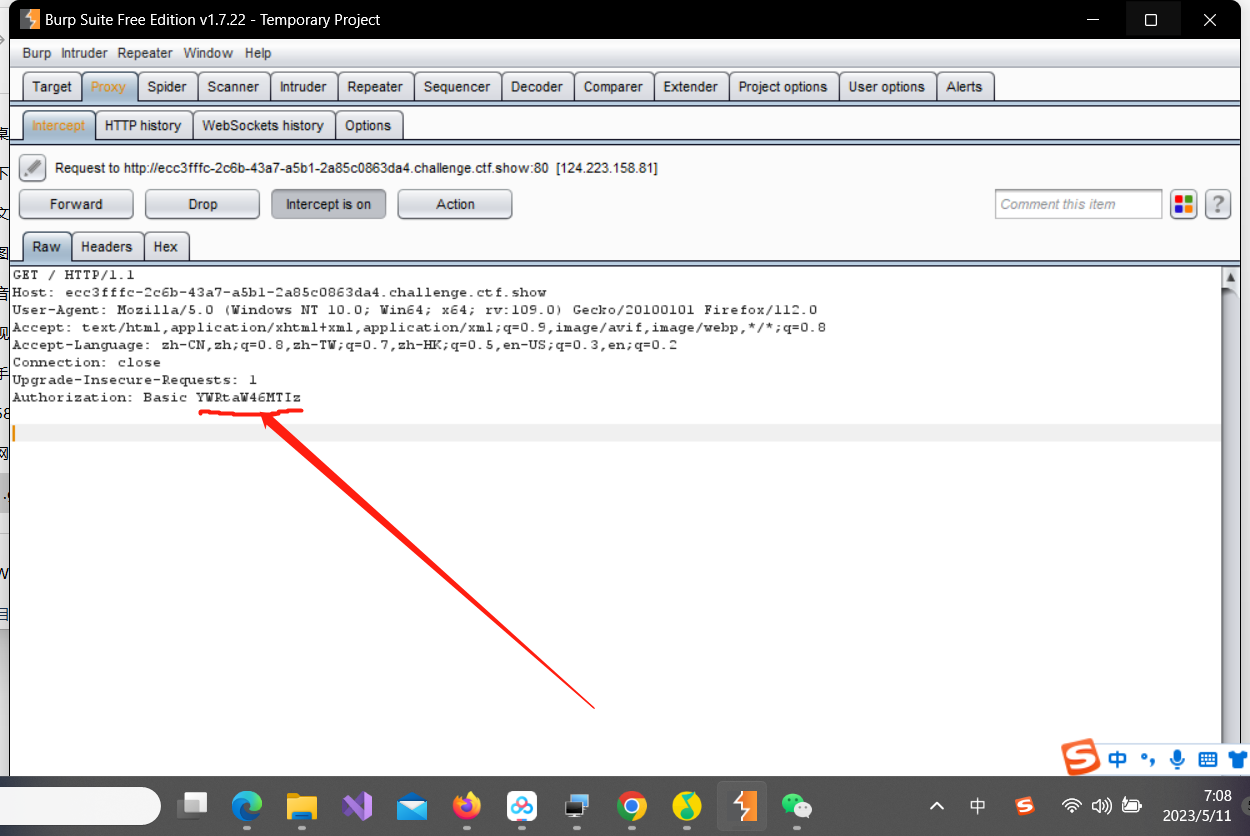Forward the intercepted request
1250x836 pixels.
pos(76,204)
